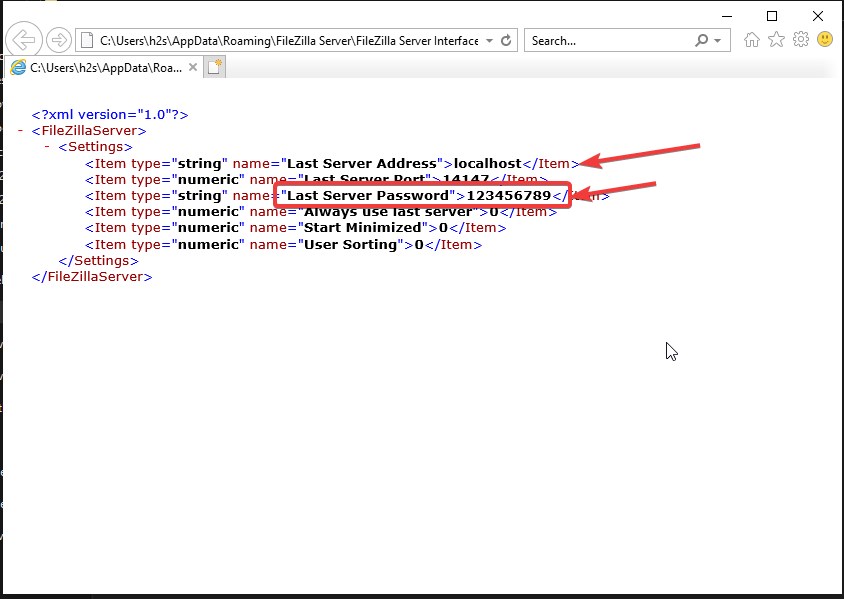
Task: Open Favorites with the star icon
Action: click(775, 39)
